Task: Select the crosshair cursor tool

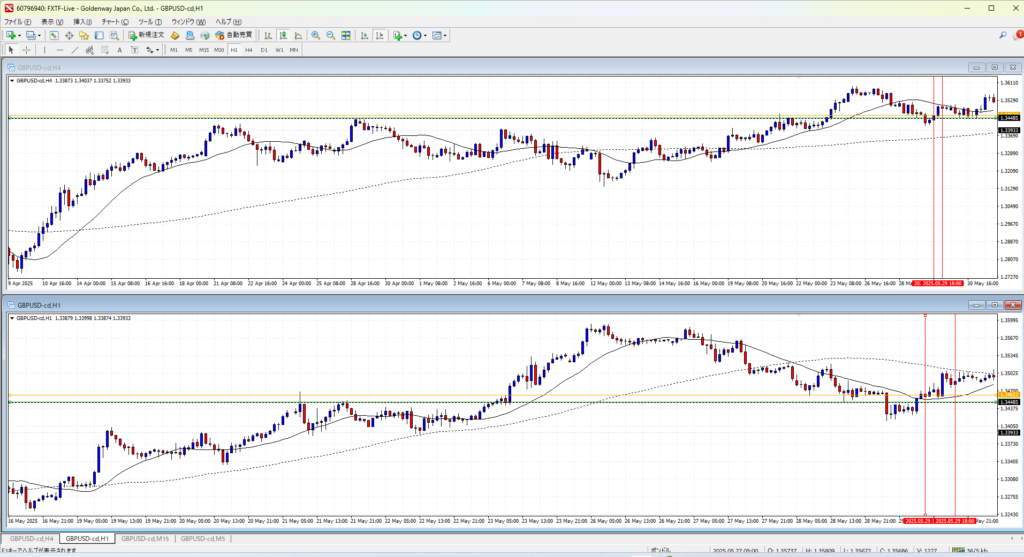Action: [27, 49]
